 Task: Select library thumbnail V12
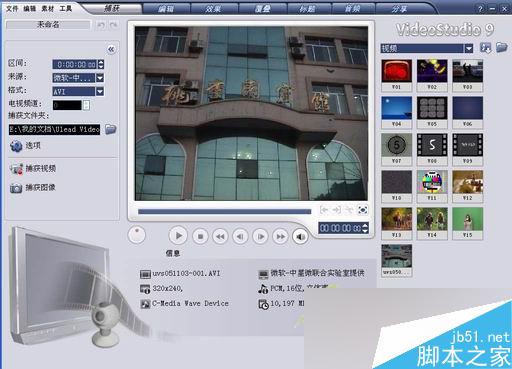(x=468, y=186)
